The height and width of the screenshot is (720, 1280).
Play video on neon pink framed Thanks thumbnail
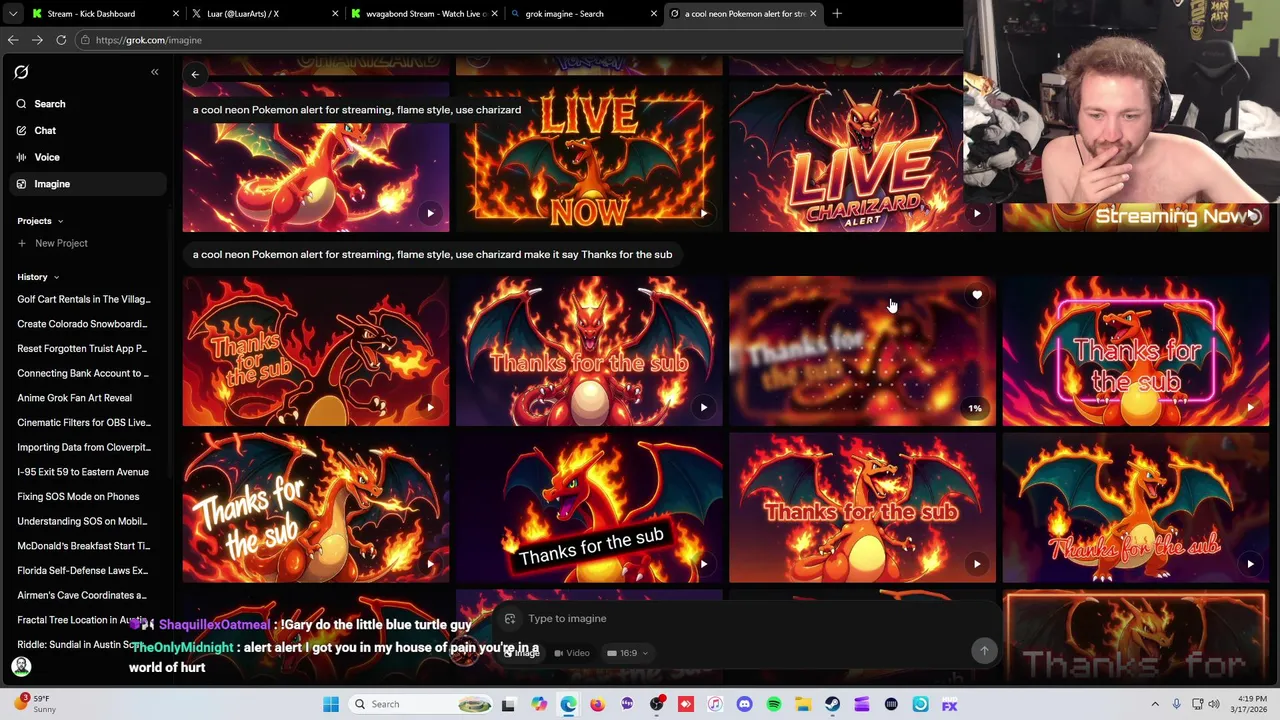coord(1250,407)
